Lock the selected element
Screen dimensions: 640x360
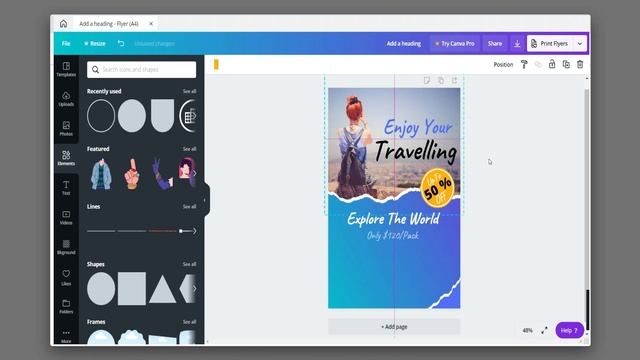click(x=552, y=64)
